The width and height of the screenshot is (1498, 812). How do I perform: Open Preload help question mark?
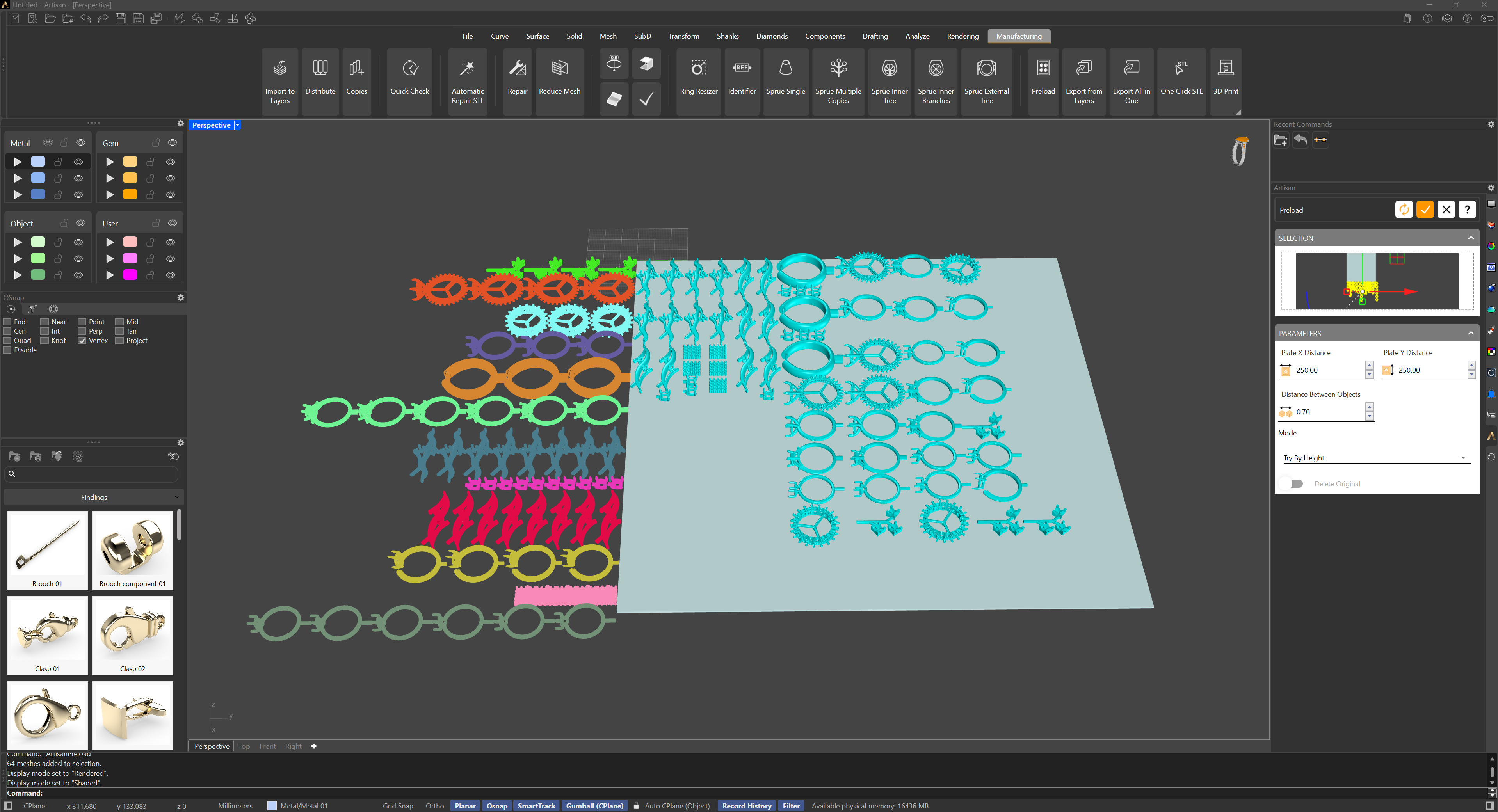[1467, 209]
